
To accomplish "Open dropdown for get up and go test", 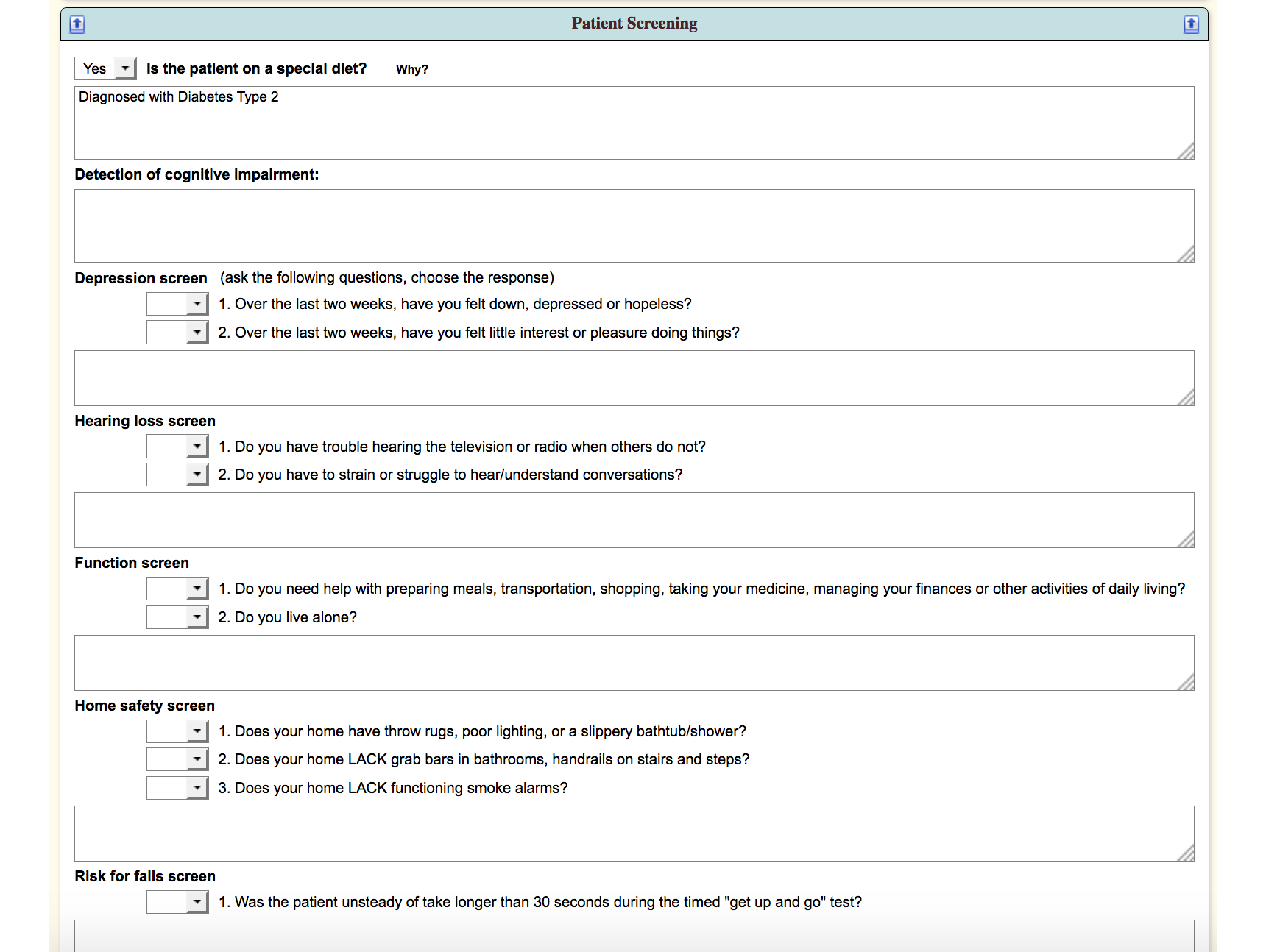I will (x=177, y=902).
